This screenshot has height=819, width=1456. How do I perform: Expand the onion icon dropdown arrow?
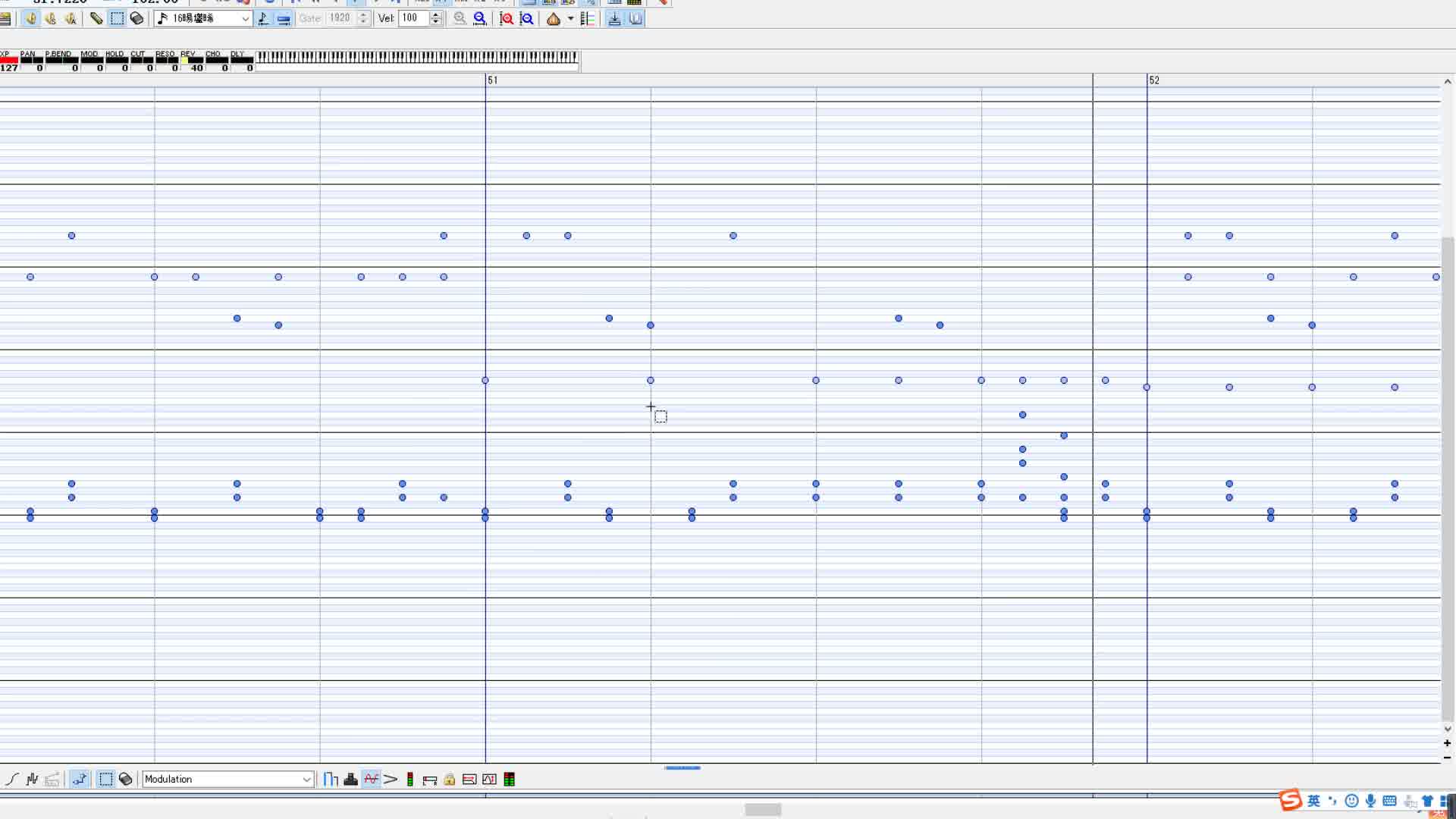pyautogui.click(x=570, y=18)
